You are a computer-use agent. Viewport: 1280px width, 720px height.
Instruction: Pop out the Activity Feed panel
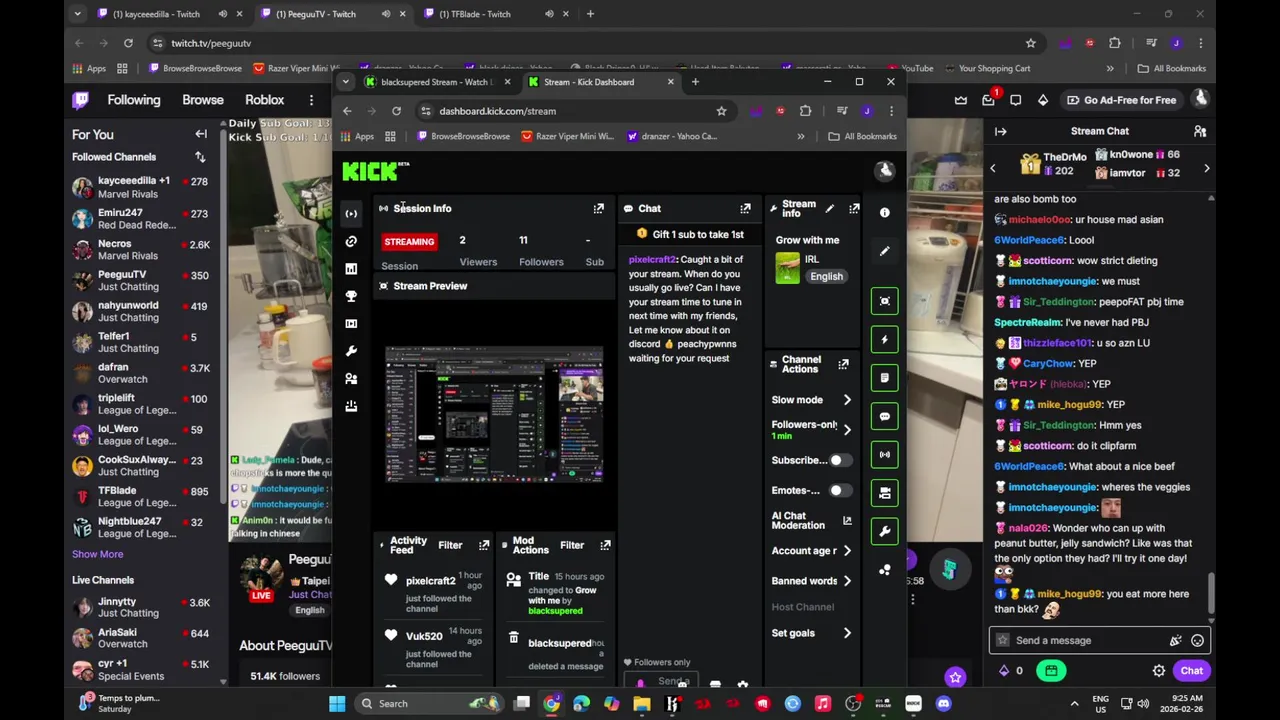point(484,545)
